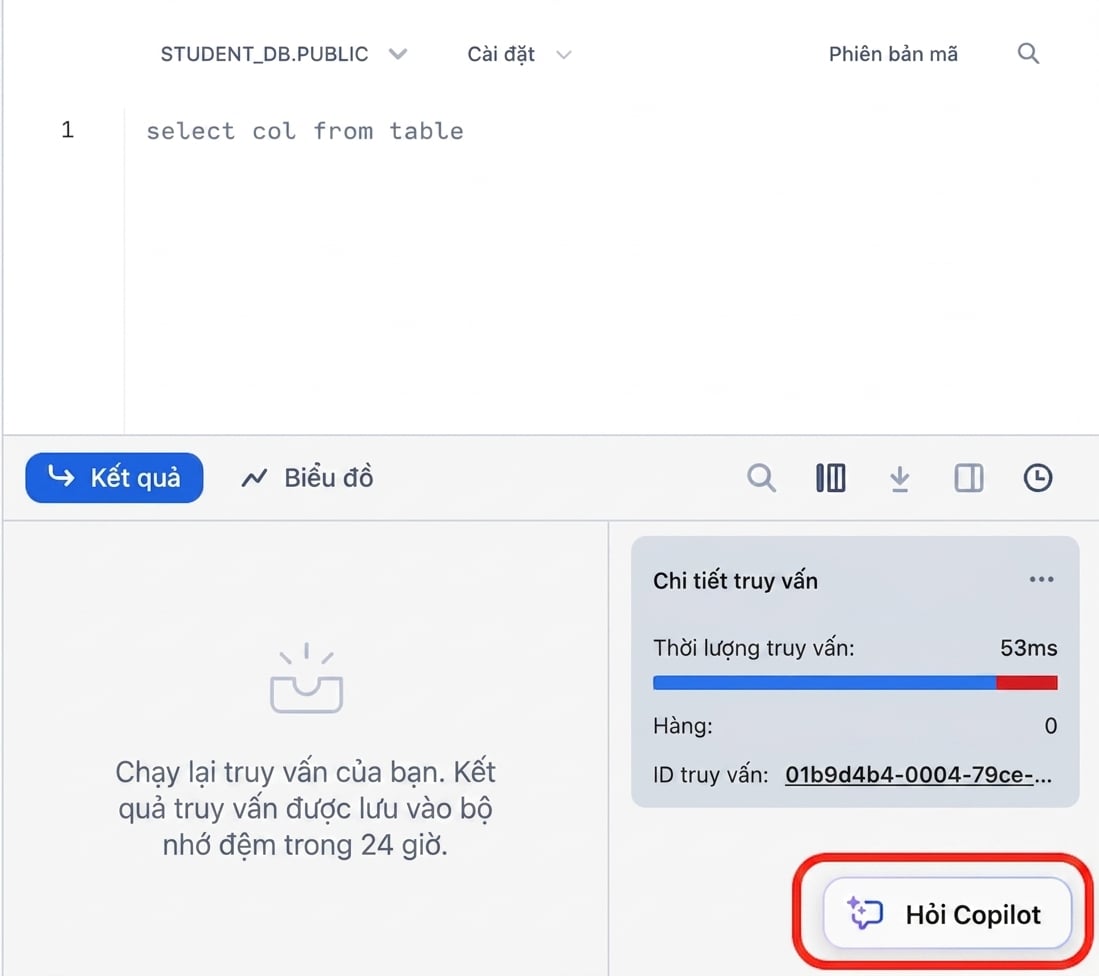Click the editor search magnifier icon
The width and height of the screenshot is (1099, 976).
click(1028, 53)
